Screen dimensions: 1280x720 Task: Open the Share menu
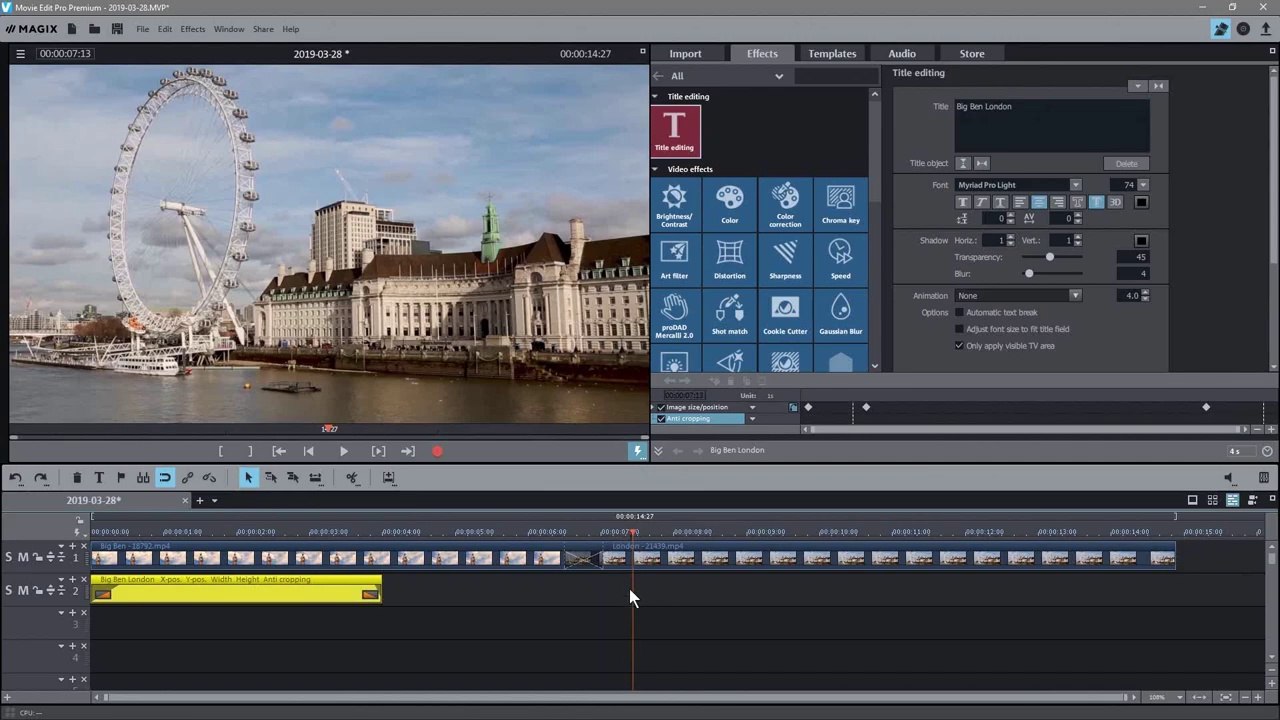(263, 29)
